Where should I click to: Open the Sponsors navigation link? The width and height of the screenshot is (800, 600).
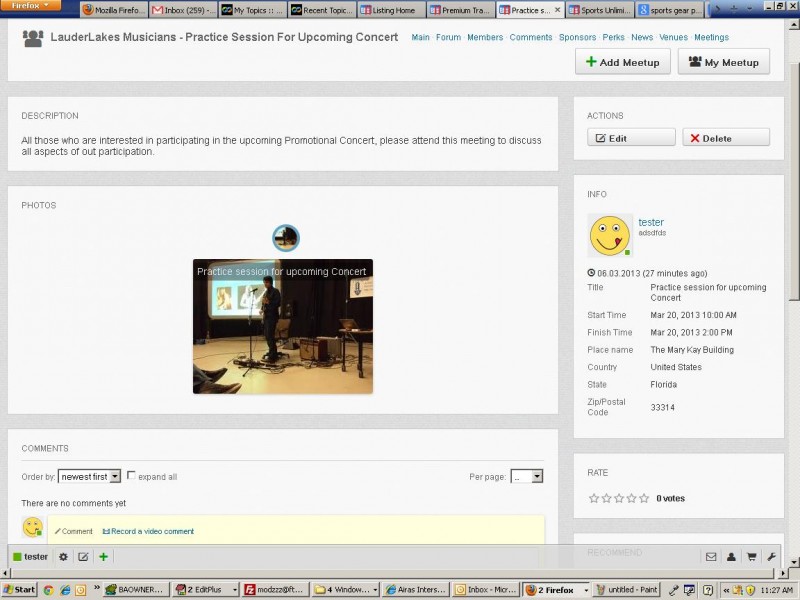click(578, 37)
